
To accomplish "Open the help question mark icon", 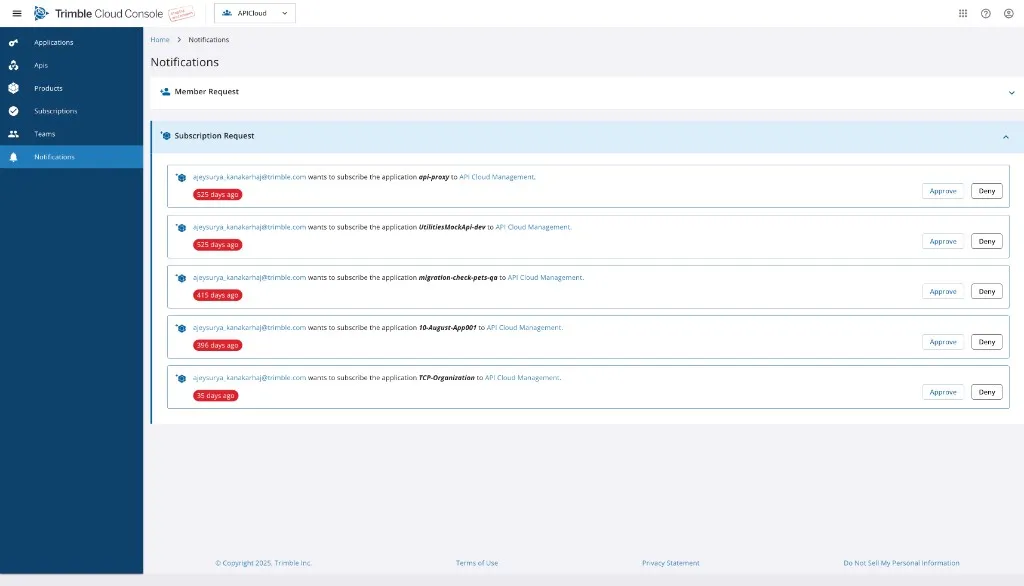I will pyautogui.click(x=985, y=13).
